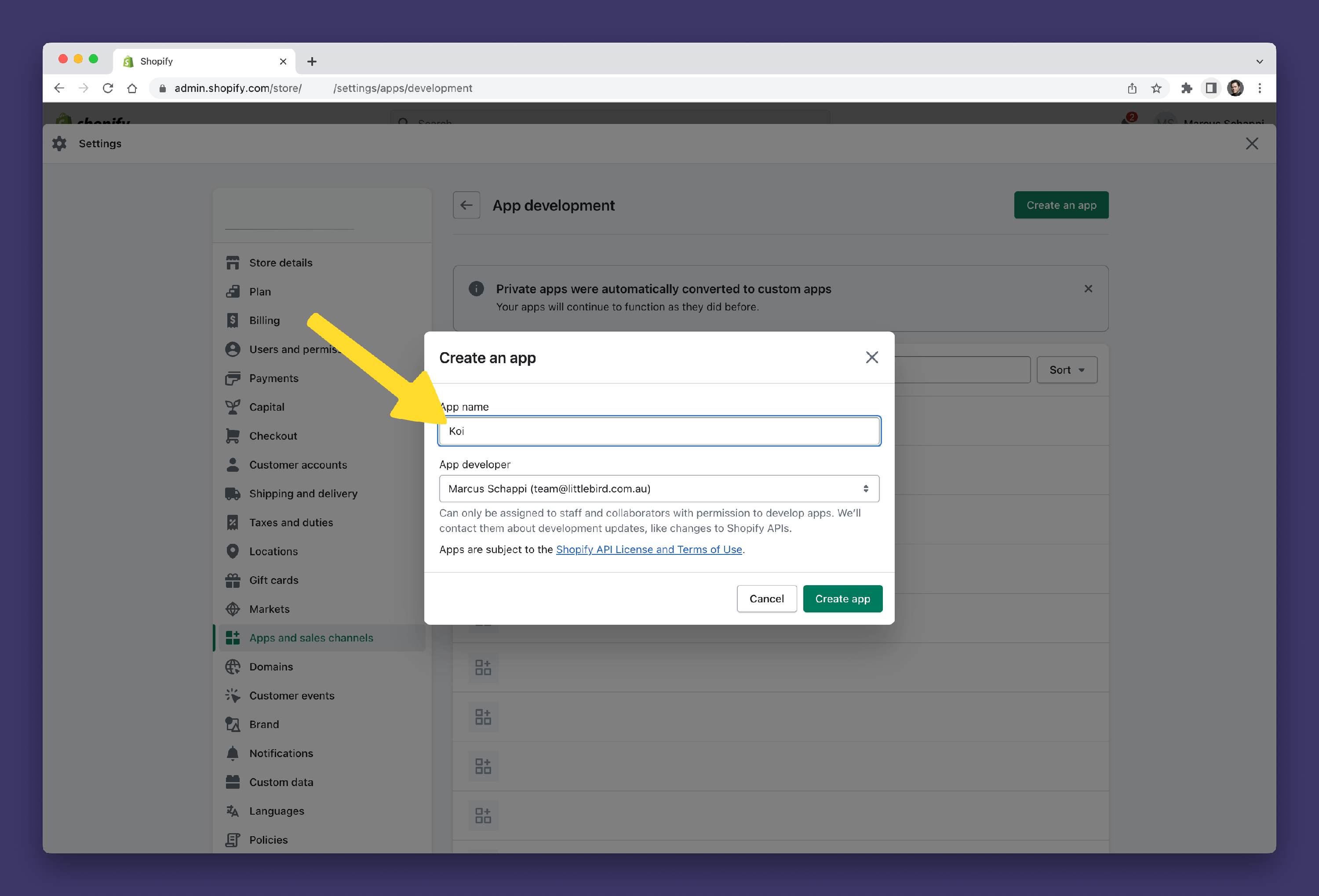The height and width of the screenshot is (896, 1319).
Task: Open Shipping and delivery truck icon
Action: point(232,494)
